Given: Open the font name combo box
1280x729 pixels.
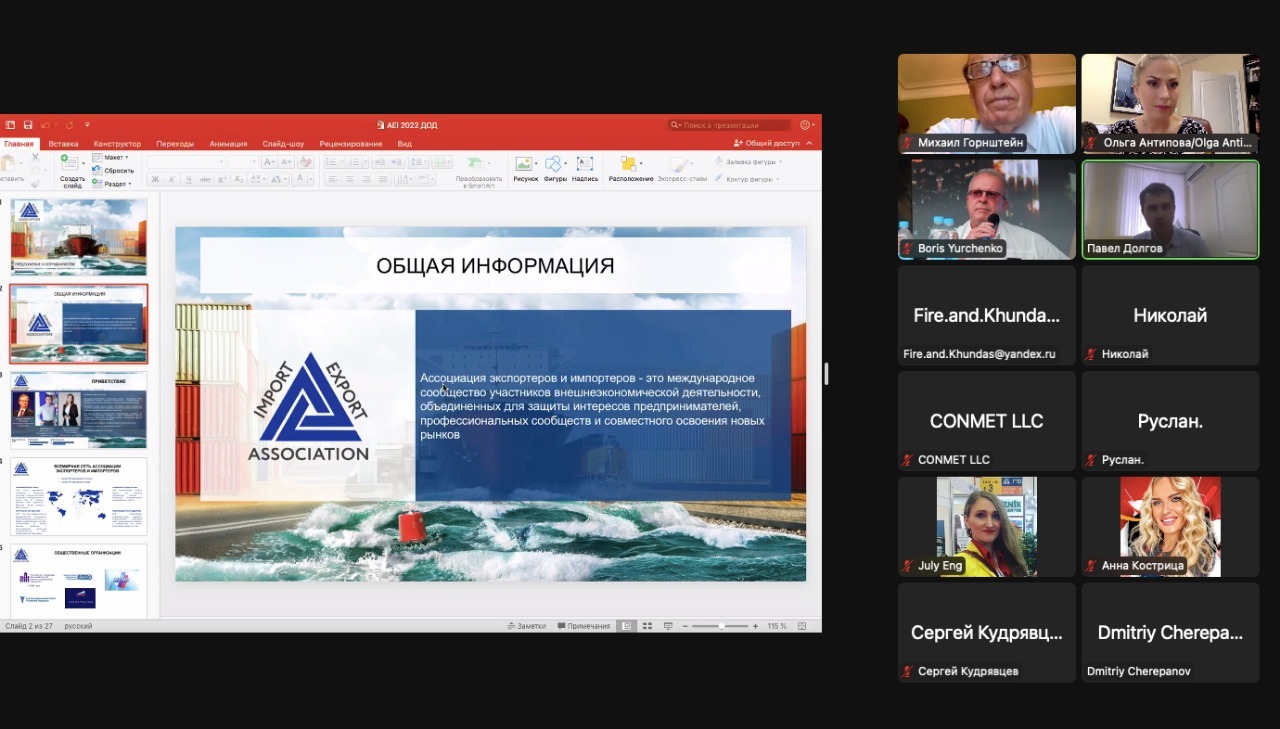Looking at the screenshot, I should [x=186, y=162].
